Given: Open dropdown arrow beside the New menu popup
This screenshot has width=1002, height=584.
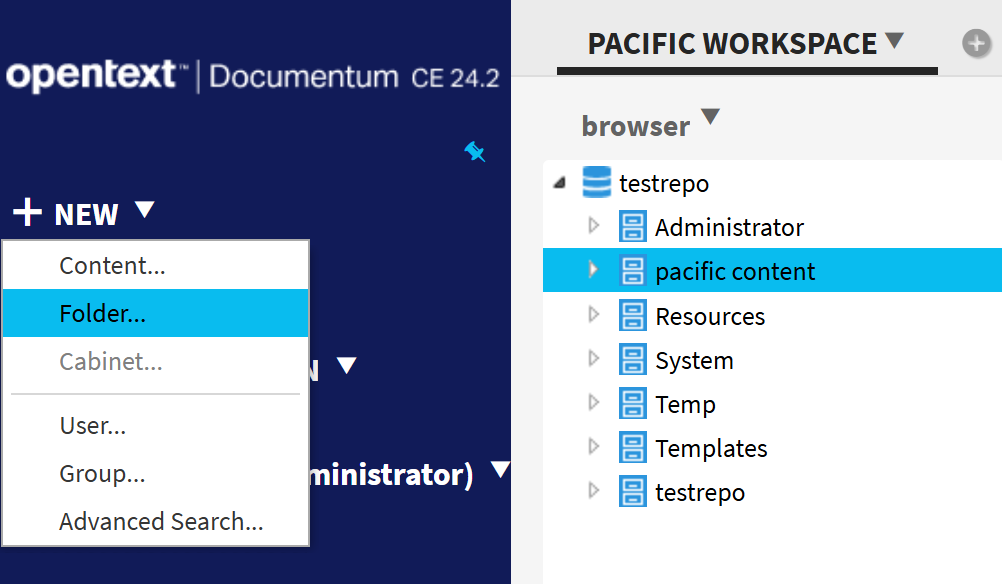Looking at the screenshot, I should coord(346,365).
